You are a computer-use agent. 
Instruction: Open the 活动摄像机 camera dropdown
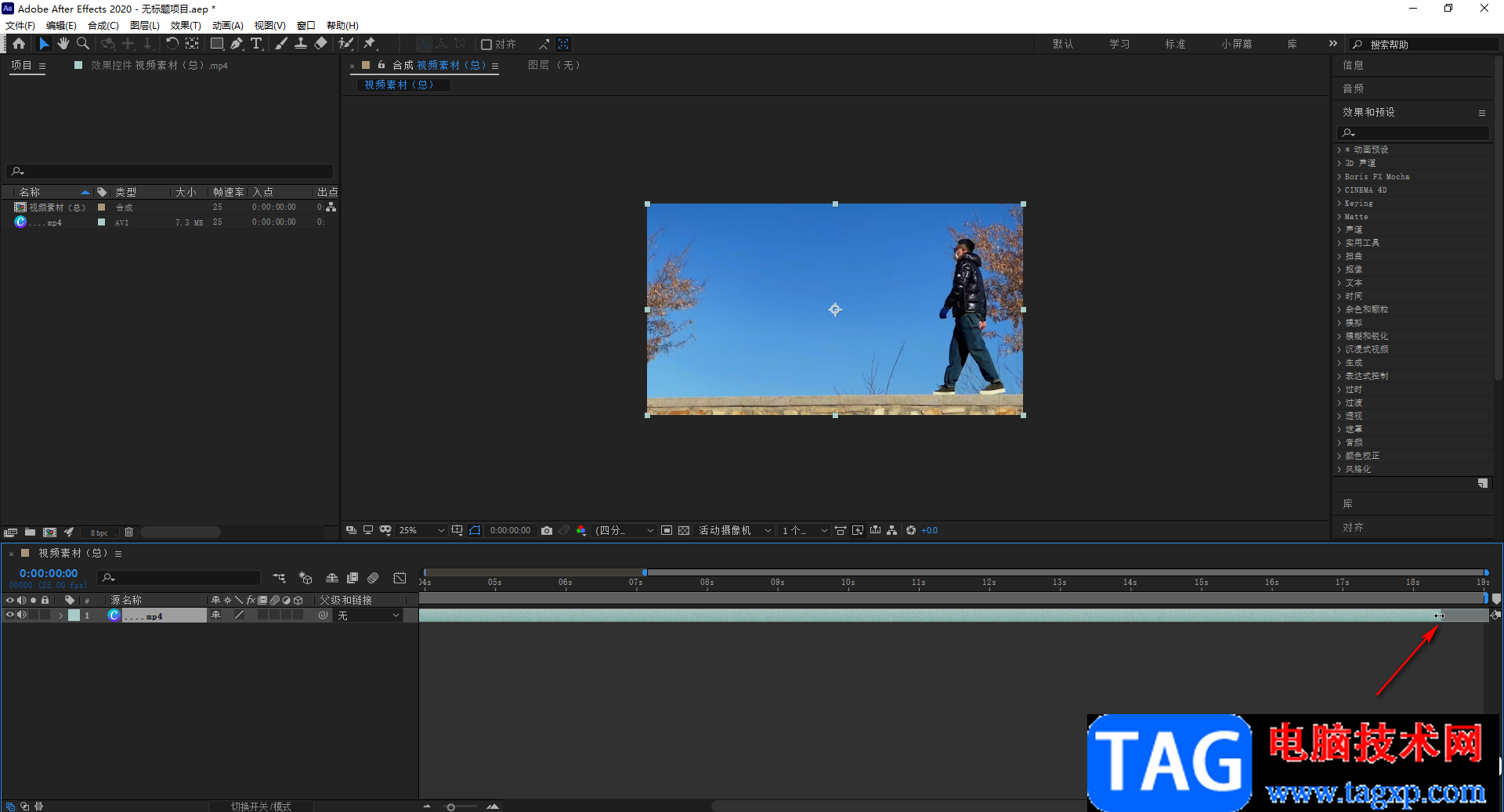point(736,531)
